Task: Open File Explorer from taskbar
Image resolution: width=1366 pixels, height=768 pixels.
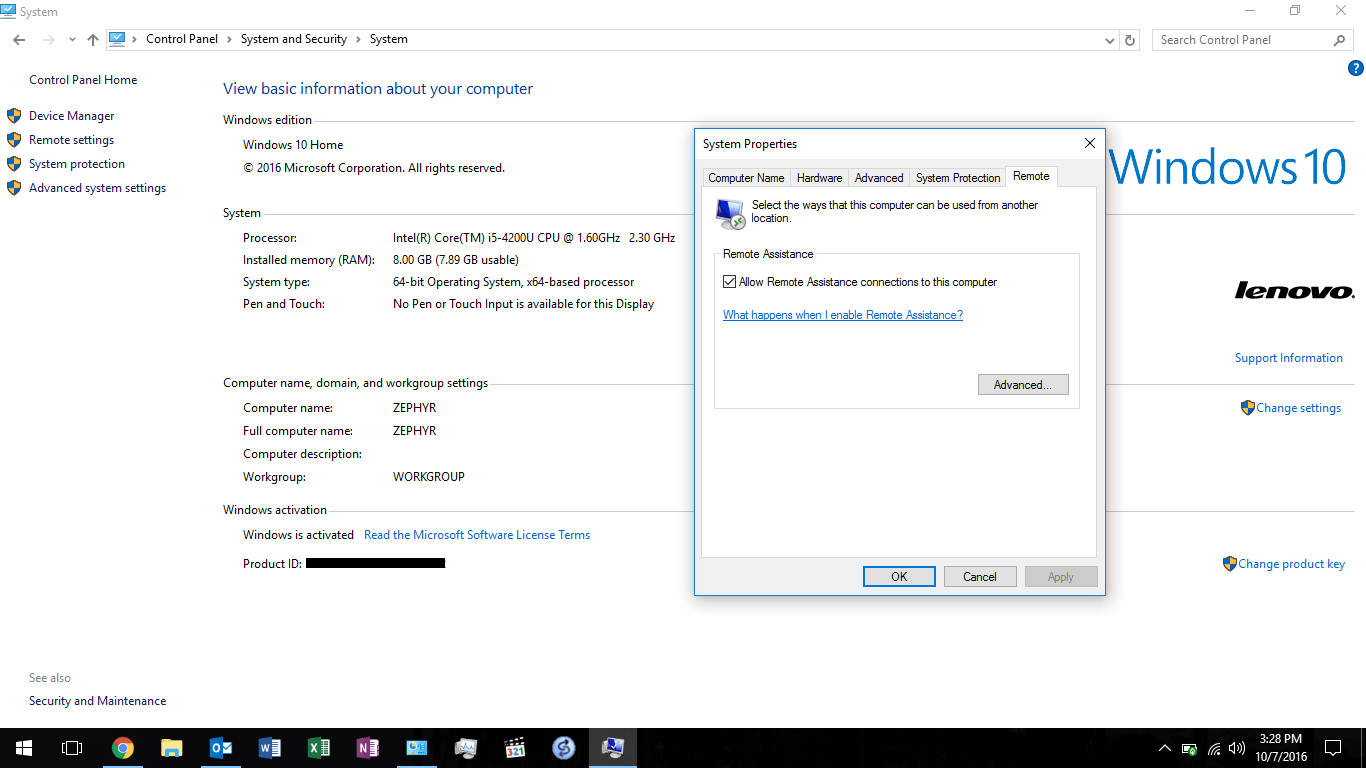Action: pos(172,748)
